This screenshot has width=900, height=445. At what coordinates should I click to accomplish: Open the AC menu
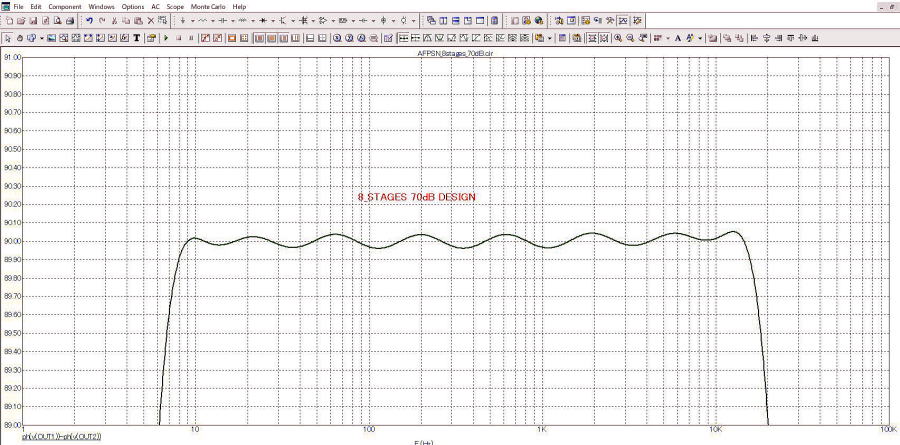(x=155, y=7)
